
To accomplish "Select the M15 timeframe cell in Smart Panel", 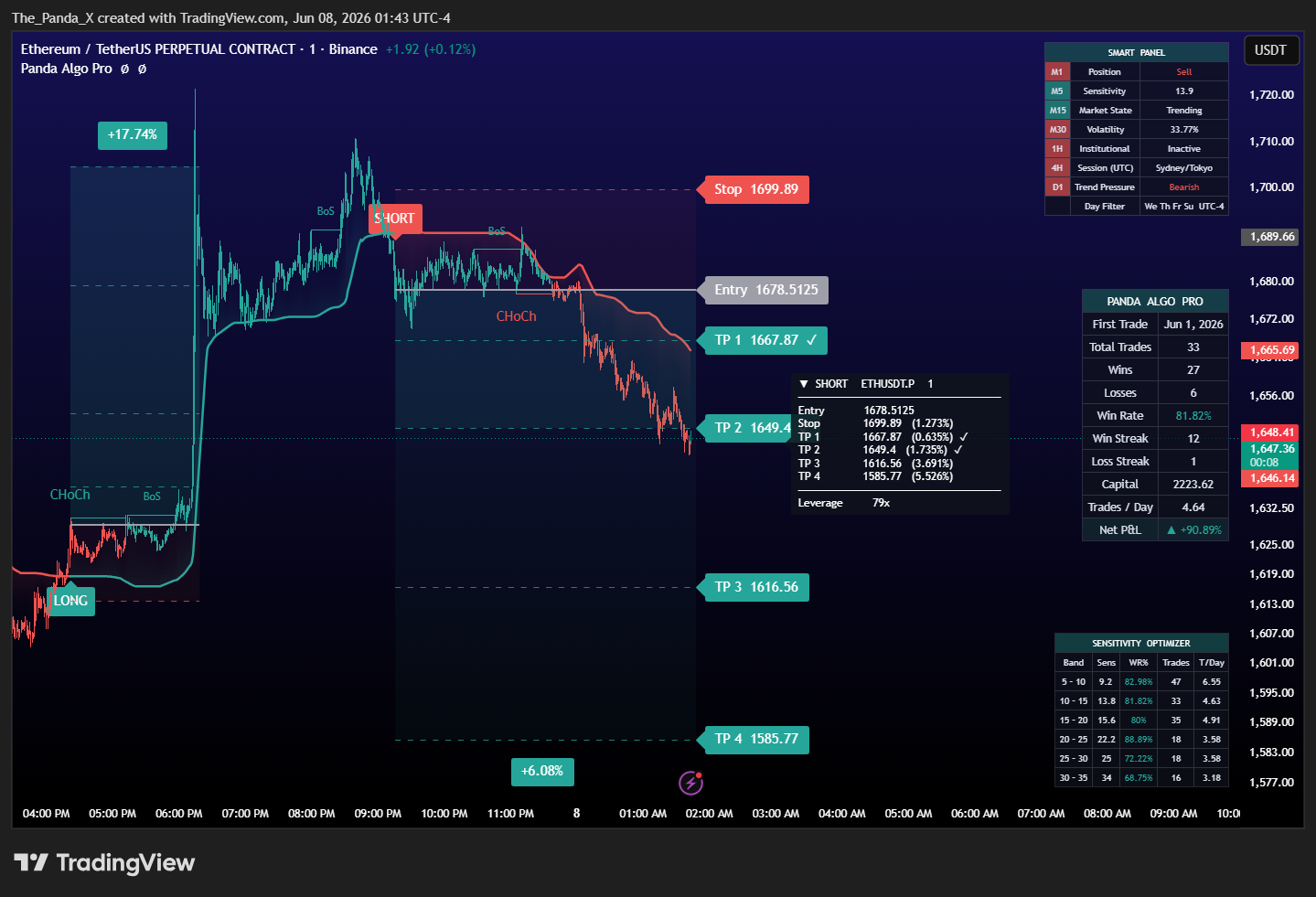I will pos(1057,110).
